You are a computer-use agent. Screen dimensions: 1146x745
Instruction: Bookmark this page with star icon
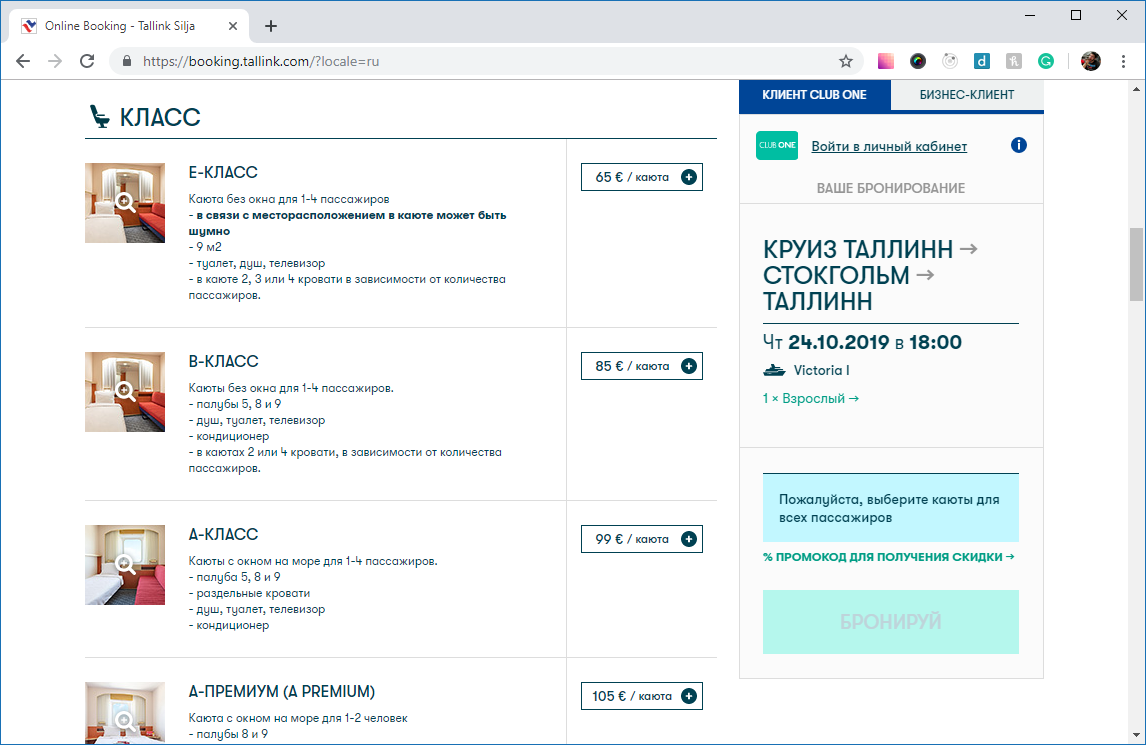tap(846, 61)
